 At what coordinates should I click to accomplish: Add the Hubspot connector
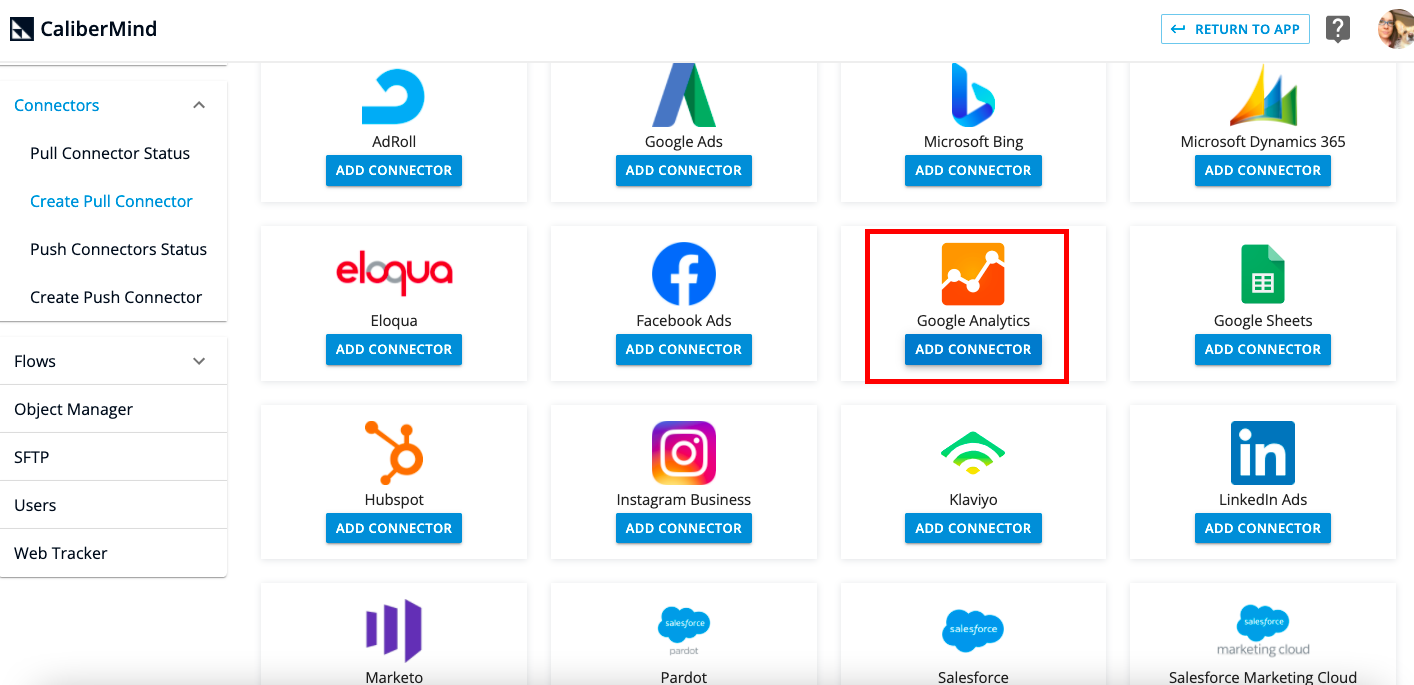pos(394,528)
